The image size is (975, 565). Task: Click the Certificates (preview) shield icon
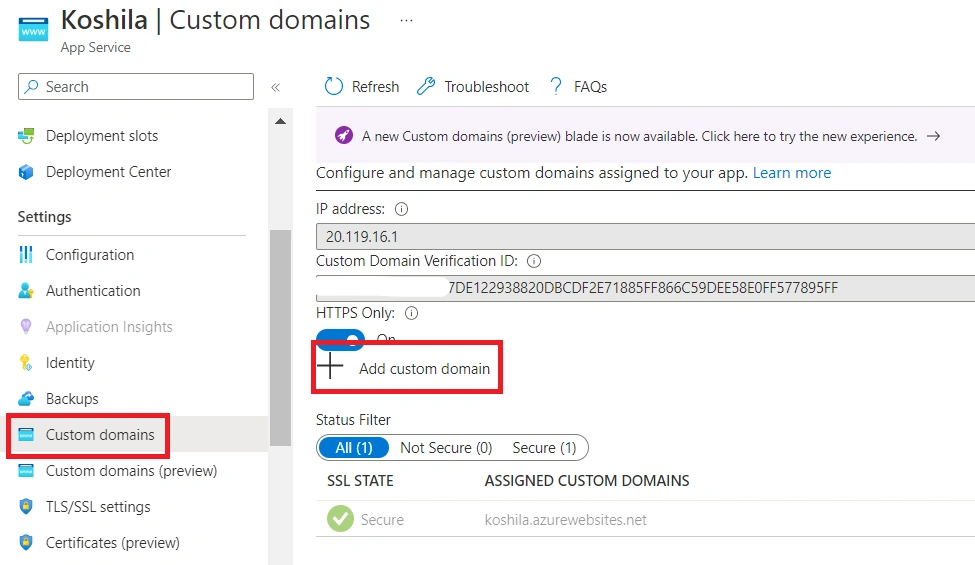click(26, 542)
